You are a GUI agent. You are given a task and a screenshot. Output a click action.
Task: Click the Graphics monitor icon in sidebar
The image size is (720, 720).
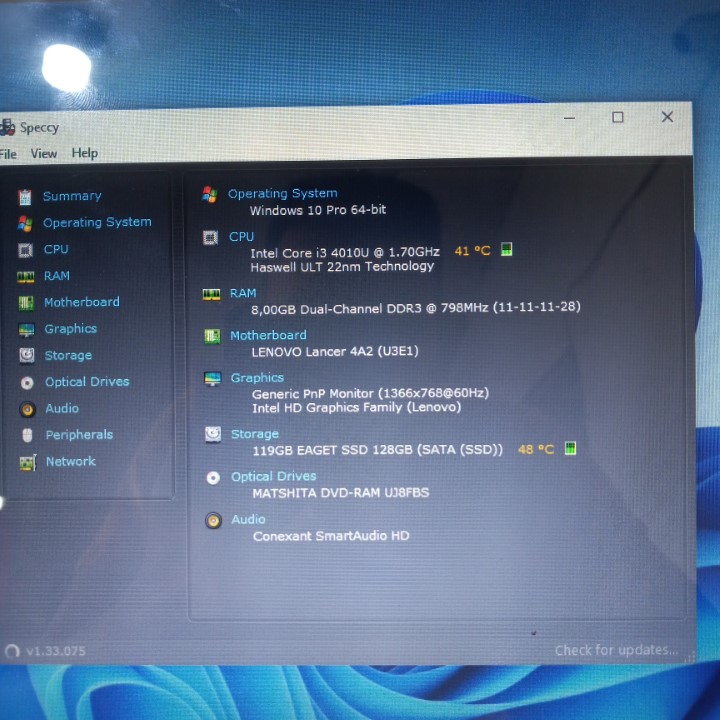pyautogui.click(x=26, y=329)
